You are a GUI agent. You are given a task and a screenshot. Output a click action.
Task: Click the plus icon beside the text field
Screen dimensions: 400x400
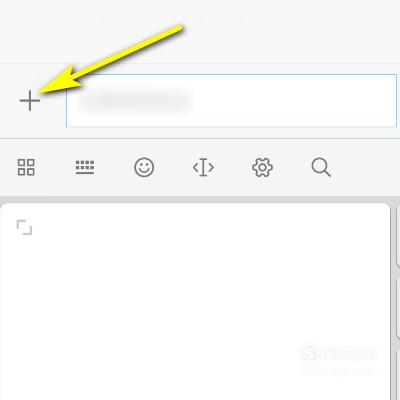[x=30, y=100]
